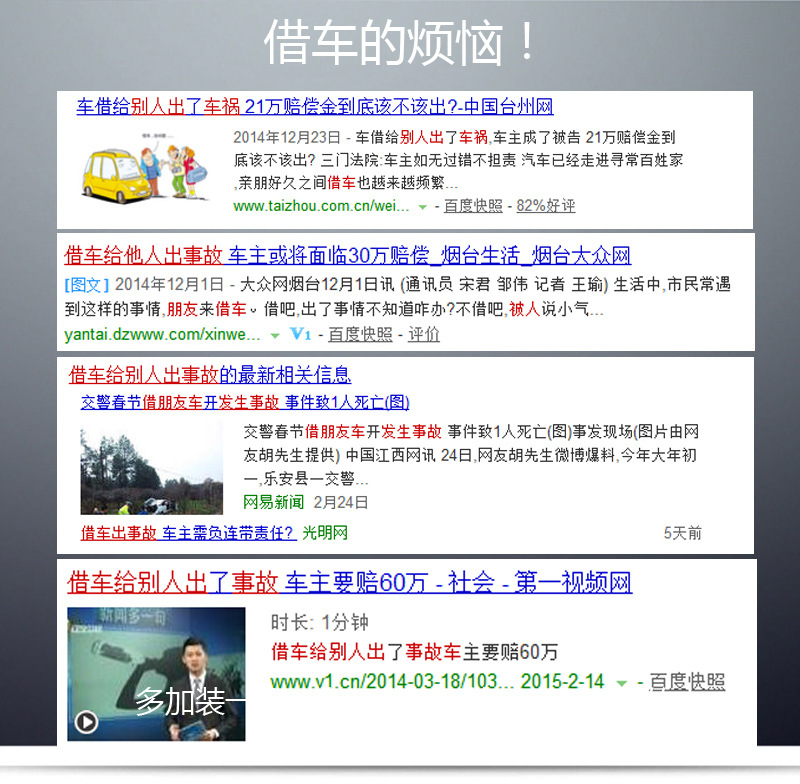Open the 光明网 source link
The width and height of the screenshot is (800, 784).
point(326,533)
